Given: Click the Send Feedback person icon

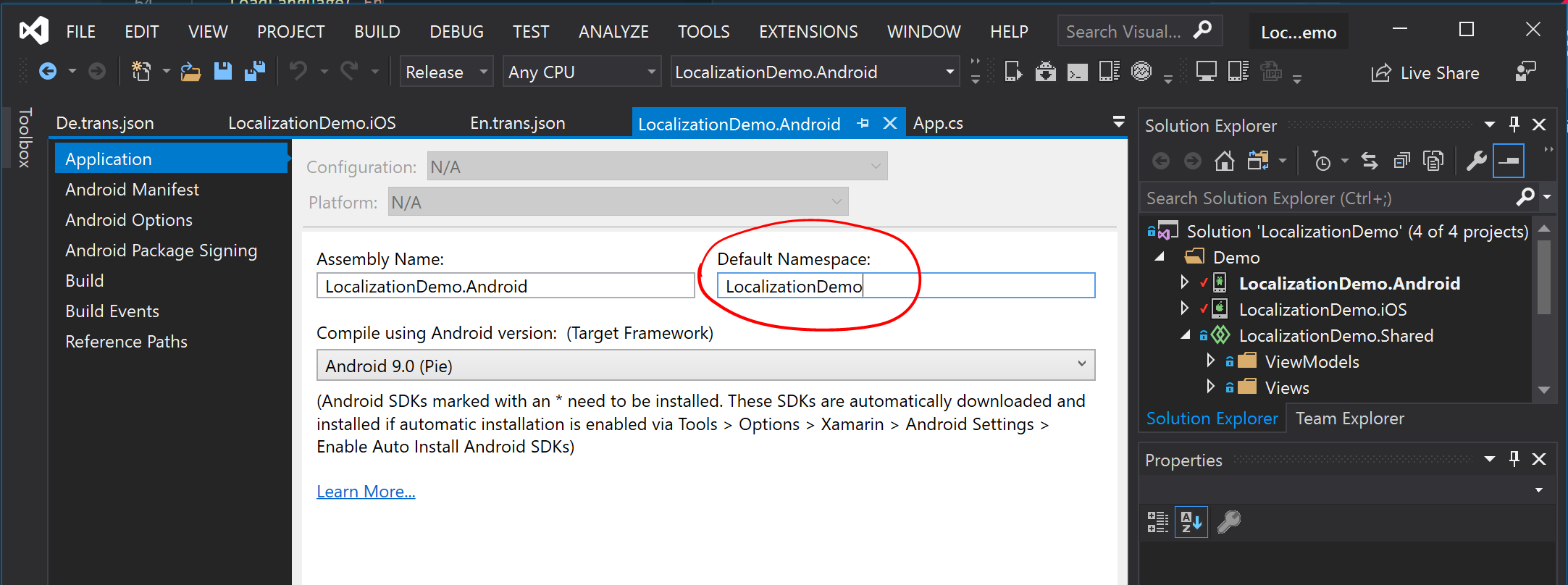Looking at the screenshot, I should (1525, 72).
